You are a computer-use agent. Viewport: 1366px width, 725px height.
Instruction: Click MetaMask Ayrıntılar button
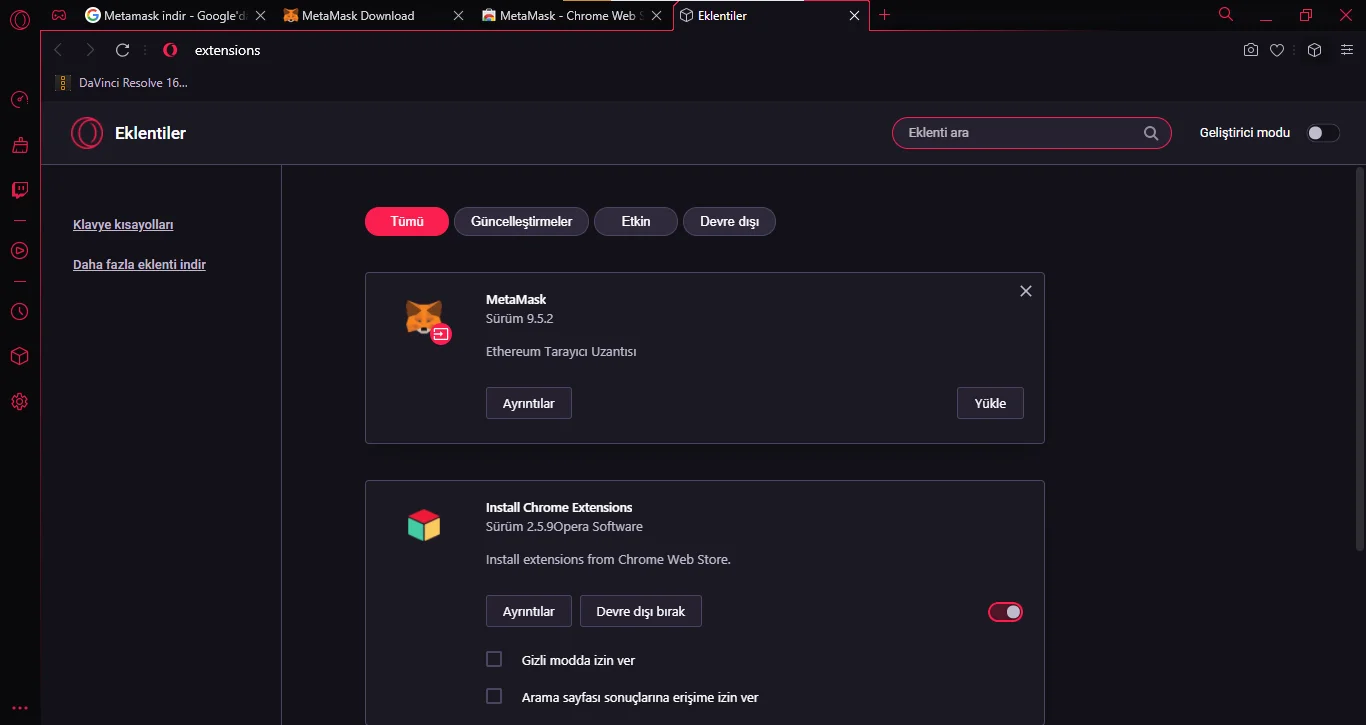pyautogui.click(x=528, y=403)
